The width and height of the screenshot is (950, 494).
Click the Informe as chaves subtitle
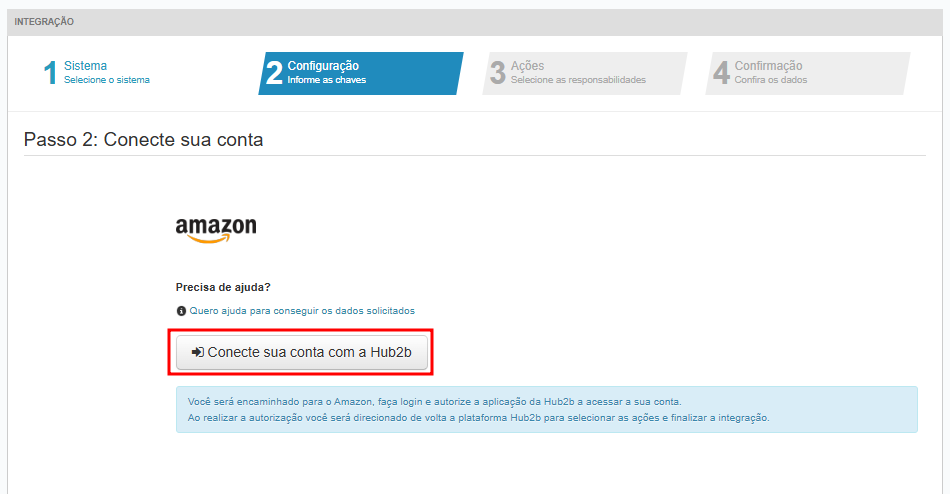coord(327,80)
